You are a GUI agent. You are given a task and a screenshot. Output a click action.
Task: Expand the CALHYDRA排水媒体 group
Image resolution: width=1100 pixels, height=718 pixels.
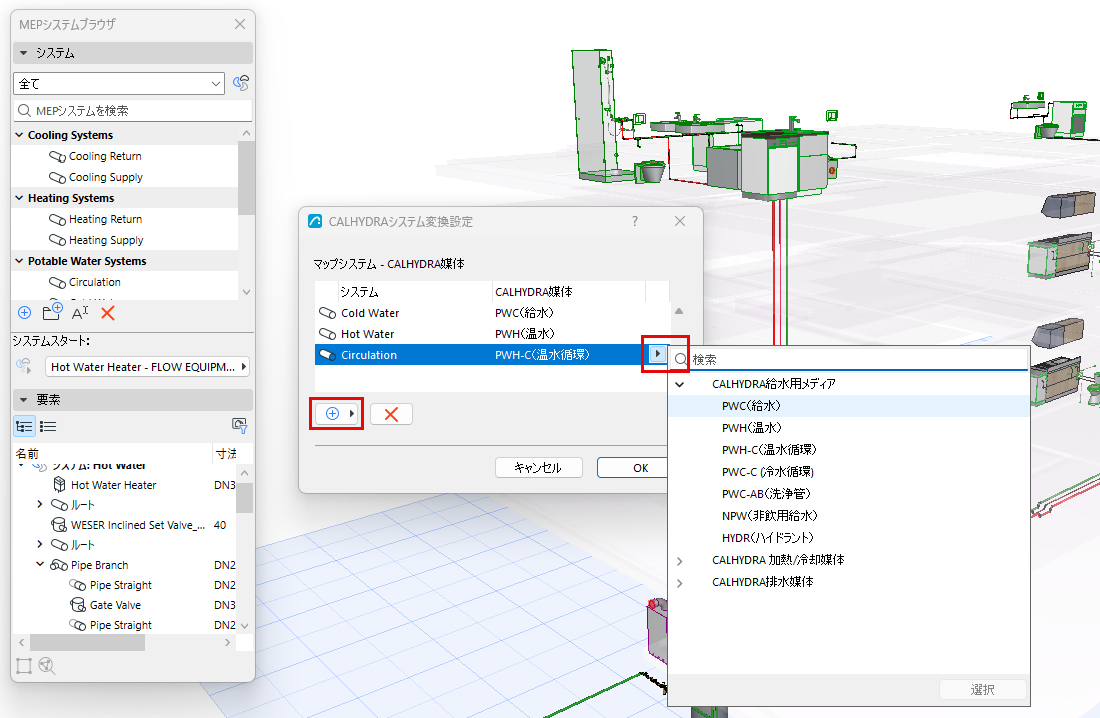[679, 583]
